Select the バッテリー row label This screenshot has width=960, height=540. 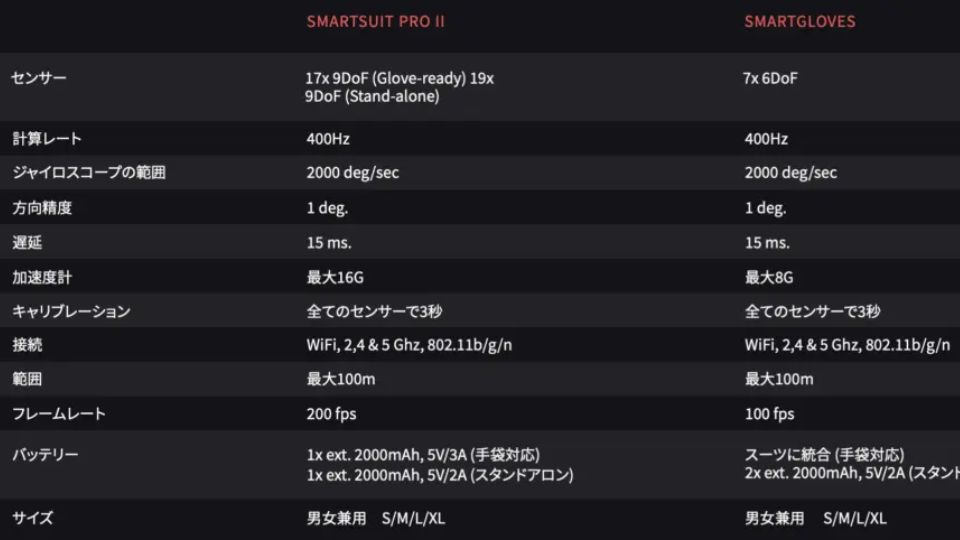pyautogui.click(x=45, y=455)
